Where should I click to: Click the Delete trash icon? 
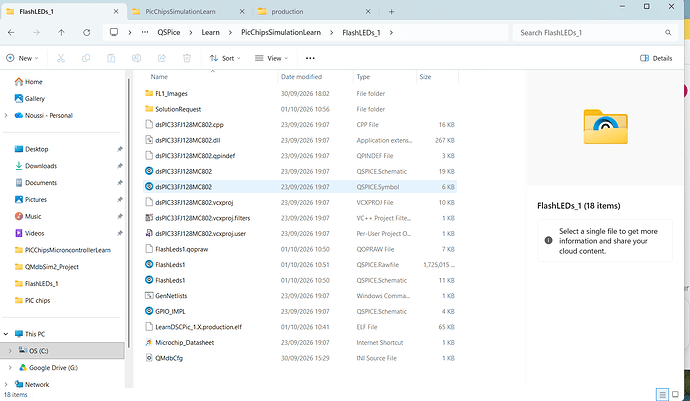coord(187,58)
